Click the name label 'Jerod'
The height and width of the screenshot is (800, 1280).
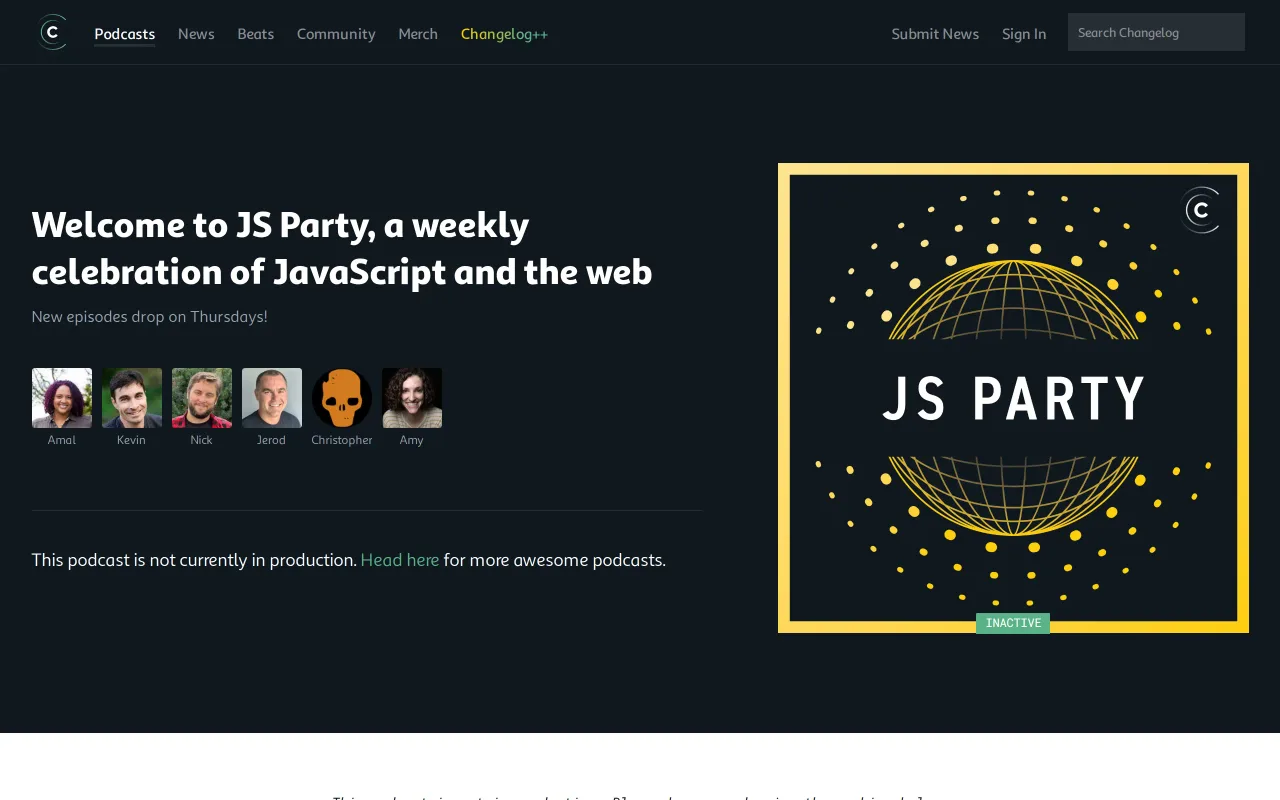point(271,440)
